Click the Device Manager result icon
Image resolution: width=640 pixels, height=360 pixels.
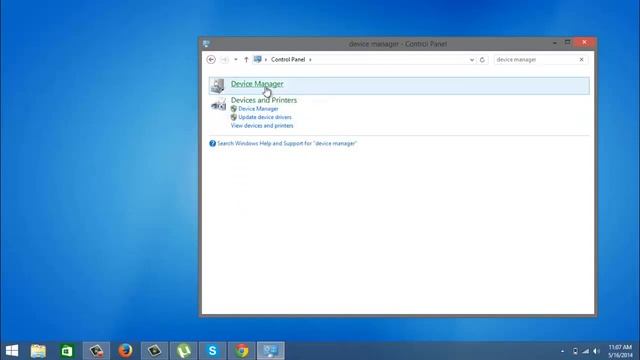click(x=218, y=86)
